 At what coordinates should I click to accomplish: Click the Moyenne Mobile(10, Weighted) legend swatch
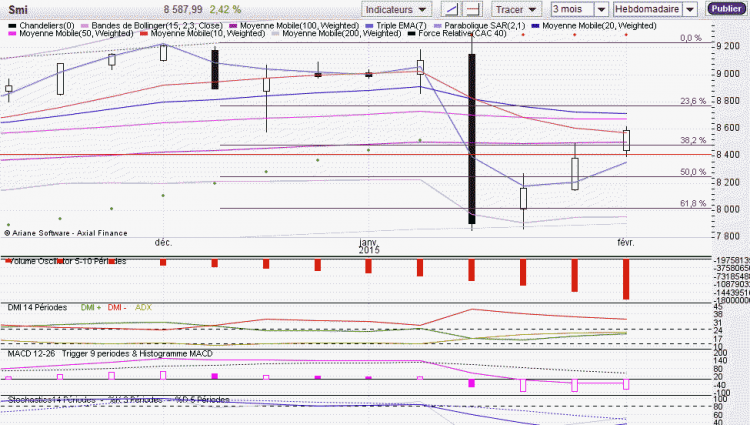pos(143,33)
